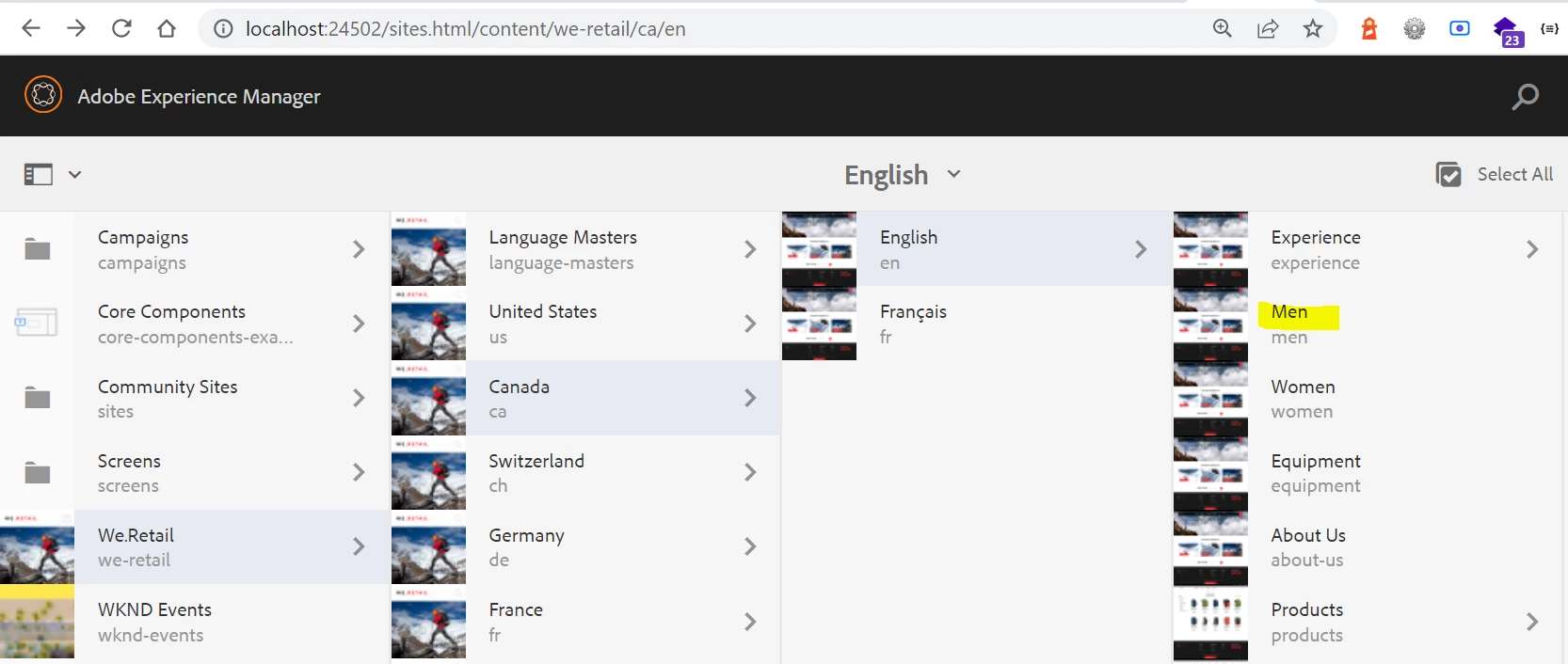Expand the Community Sites row chevron

[x=359, y=398]
